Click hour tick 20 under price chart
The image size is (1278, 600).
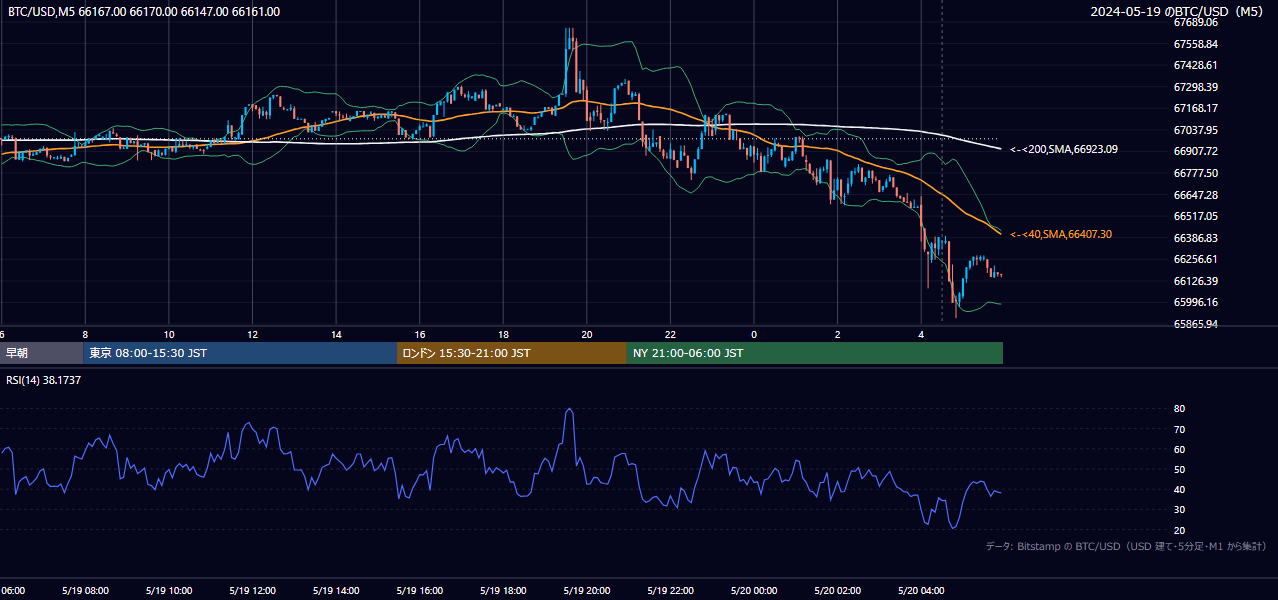click(x=587, y=334)
